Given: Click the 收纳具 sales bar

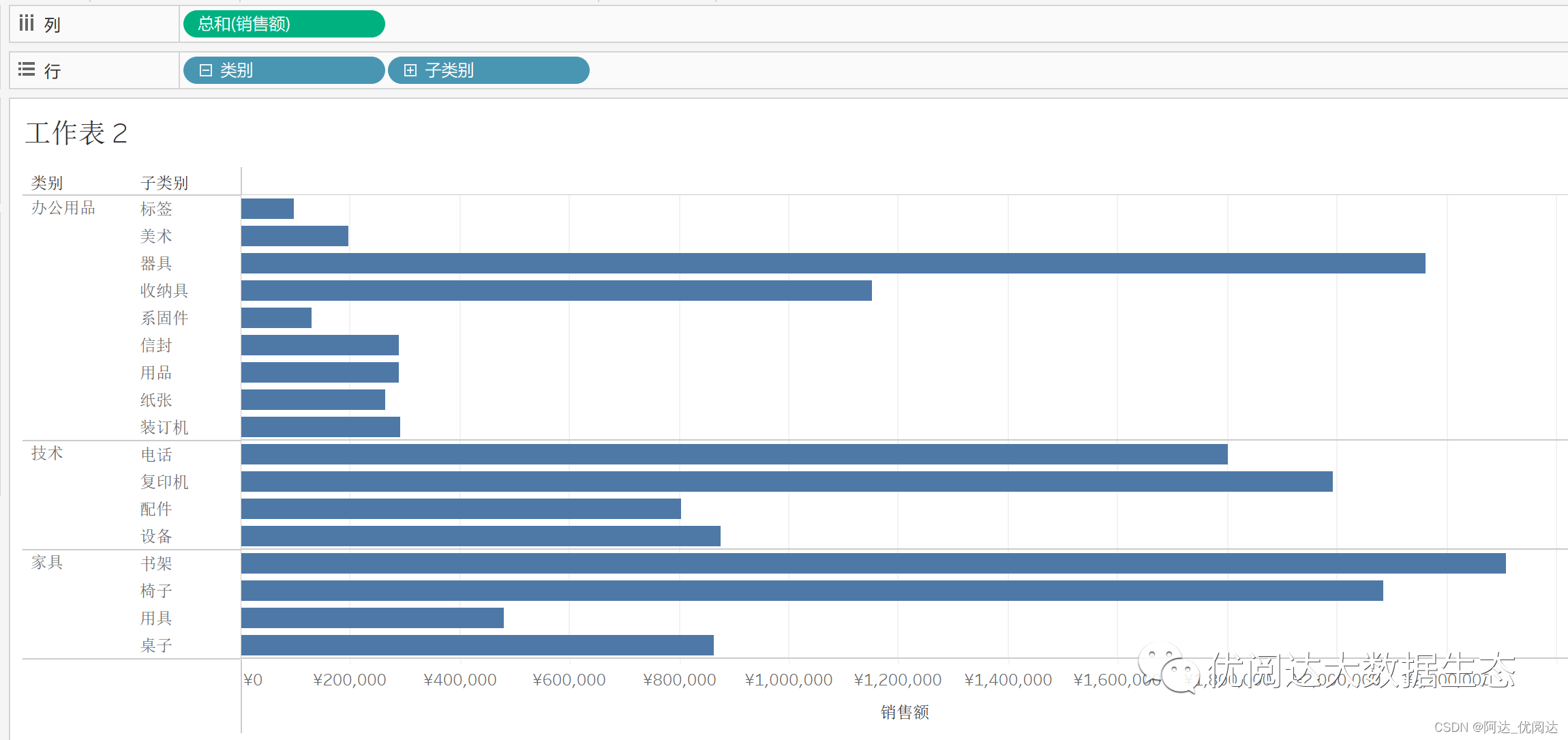Looking at the screenshot, I should [556, 291].
